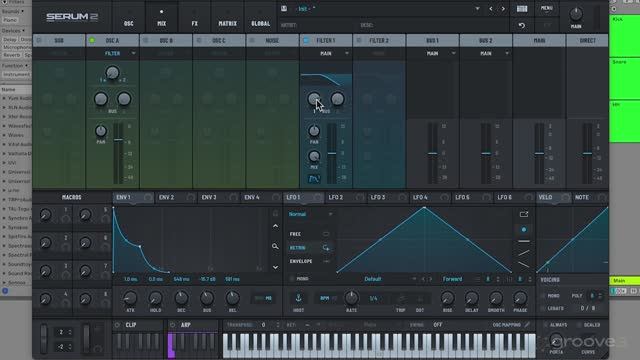This screenshot has width=640, height=360.
Task: Toggle the CLIP power button
Action: click(x=118, y=325)
